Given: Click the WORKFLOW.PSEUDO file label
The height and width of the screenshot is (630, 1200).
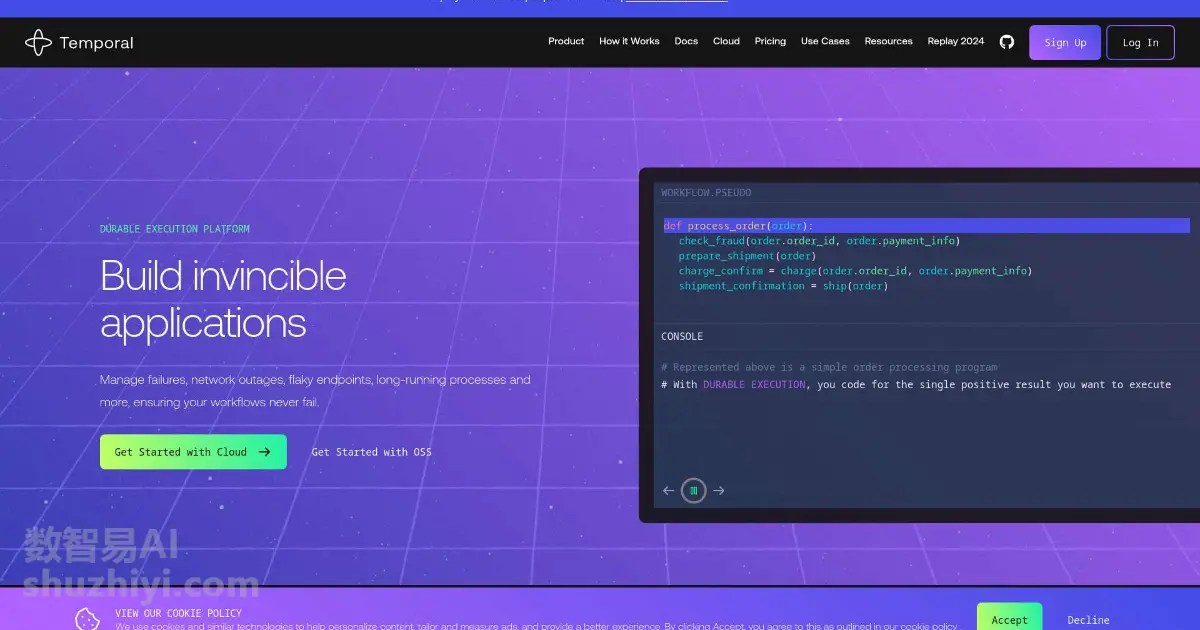Looking at the screenshot, I should coord(706,193).
